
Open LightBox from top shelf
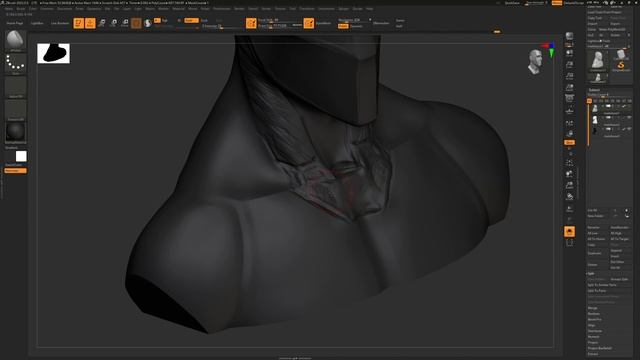37,23
